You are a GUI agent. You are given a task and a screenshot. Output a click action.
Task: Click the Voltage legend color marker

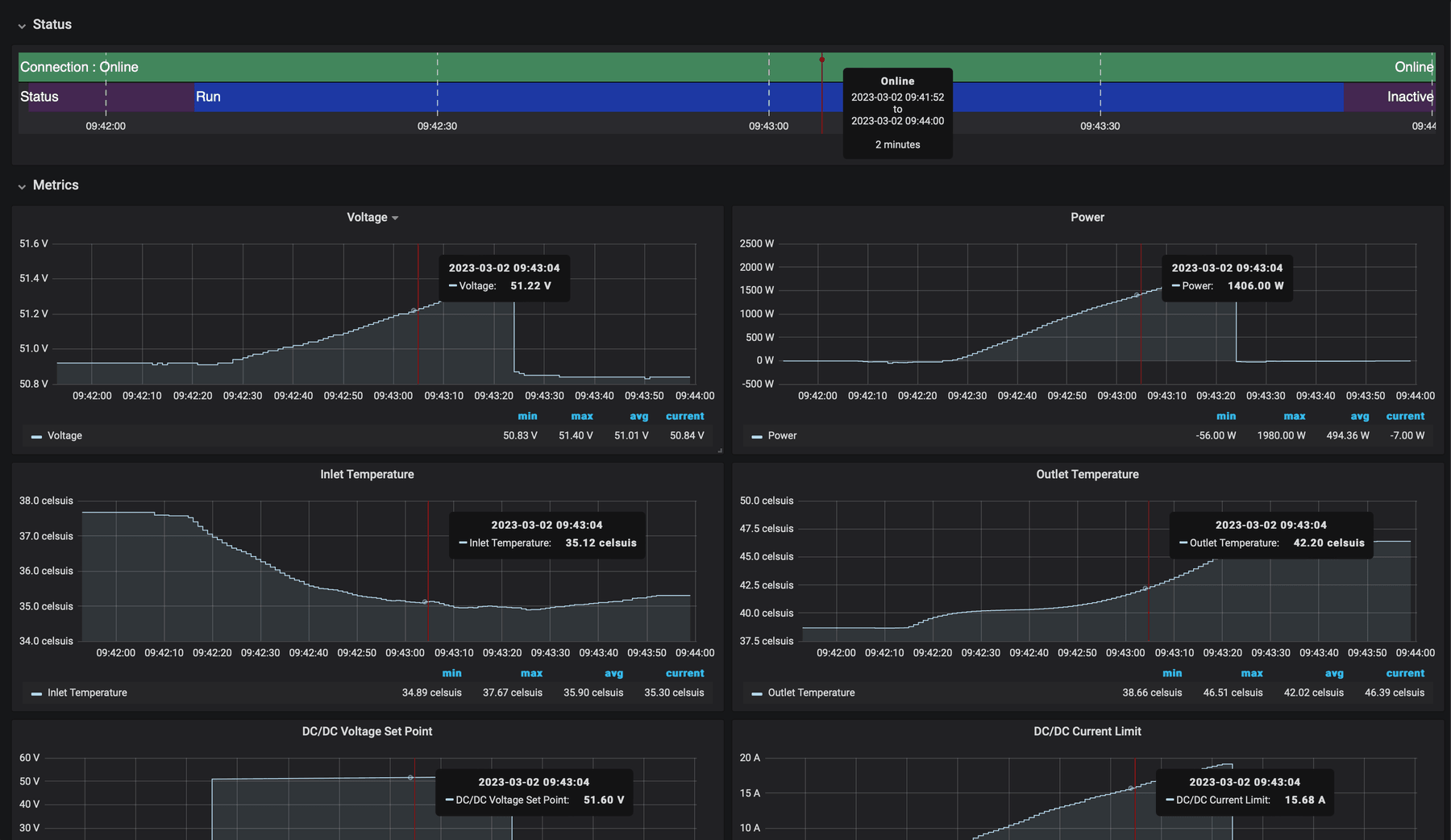tap(35, 435)
